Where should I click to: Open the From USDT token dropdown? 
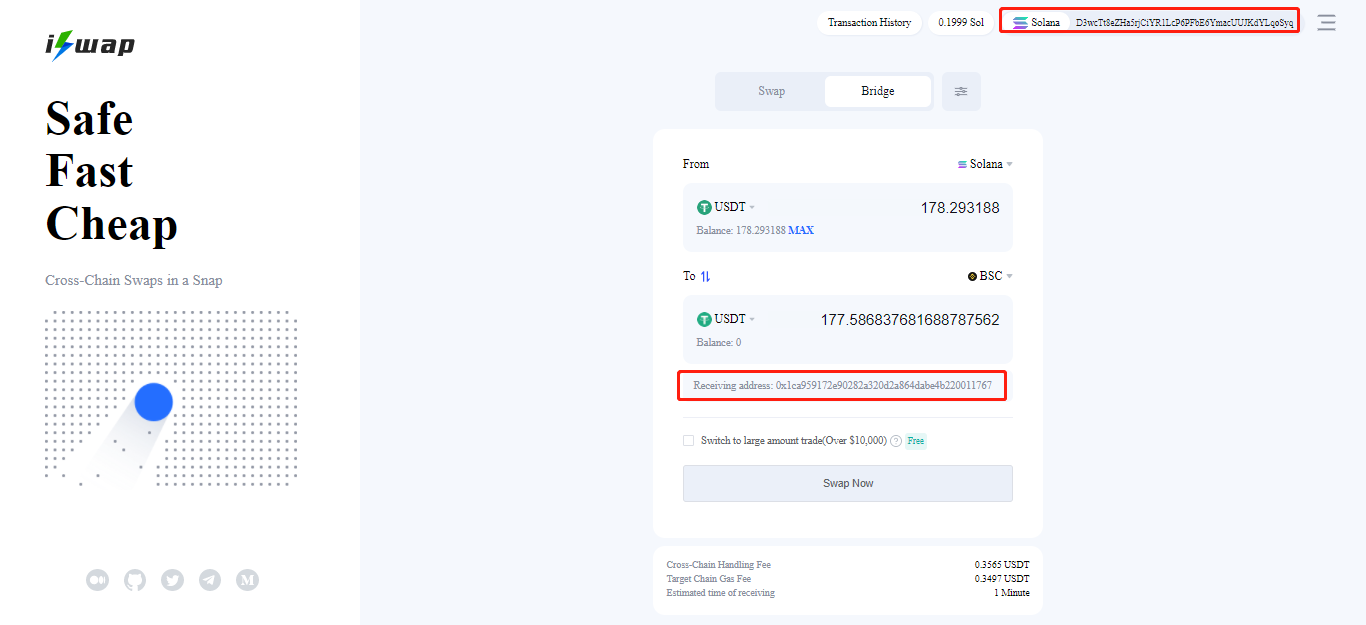[x=726, y=207]
